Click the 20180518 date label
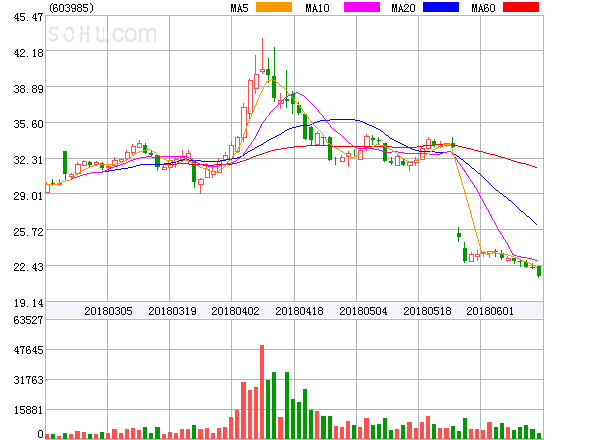Screen dimensions: 600x440 click(x=427, y=311)
